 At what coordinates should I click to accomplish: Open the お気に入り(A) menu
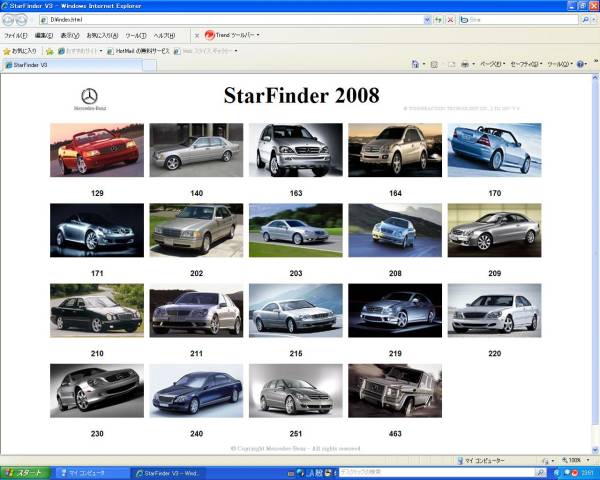pos(102,36)
